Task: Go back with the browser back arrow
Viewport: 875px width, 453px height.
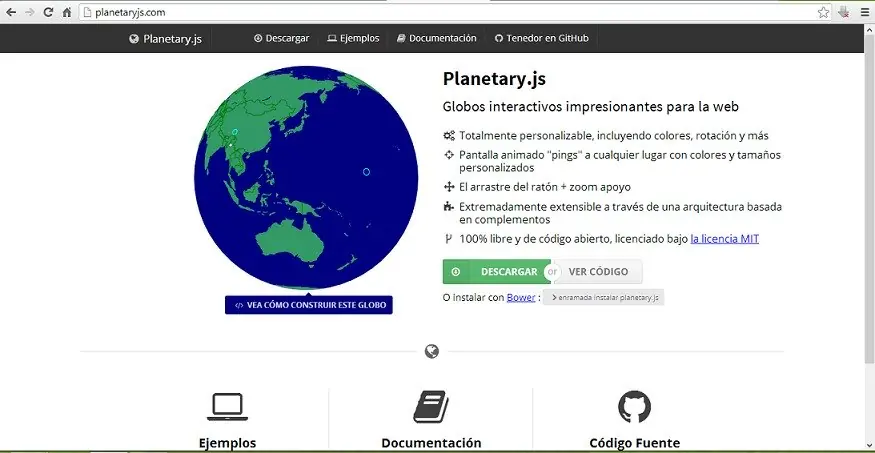Action: pos(11,12)
